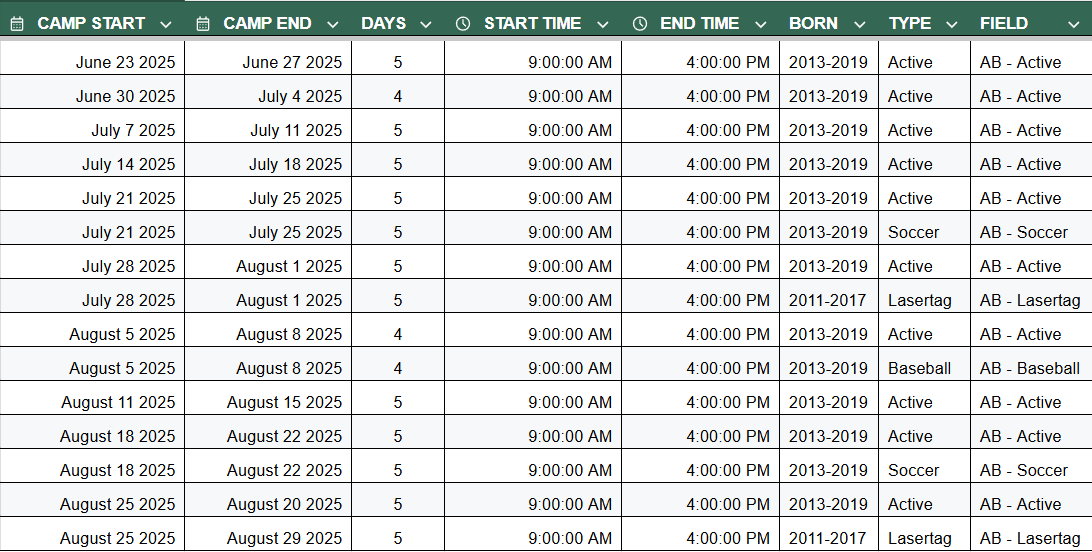Open the DAYS column filter chevron
The height and width of the screenshot is (552, 1092).
[x=426, y=24]
